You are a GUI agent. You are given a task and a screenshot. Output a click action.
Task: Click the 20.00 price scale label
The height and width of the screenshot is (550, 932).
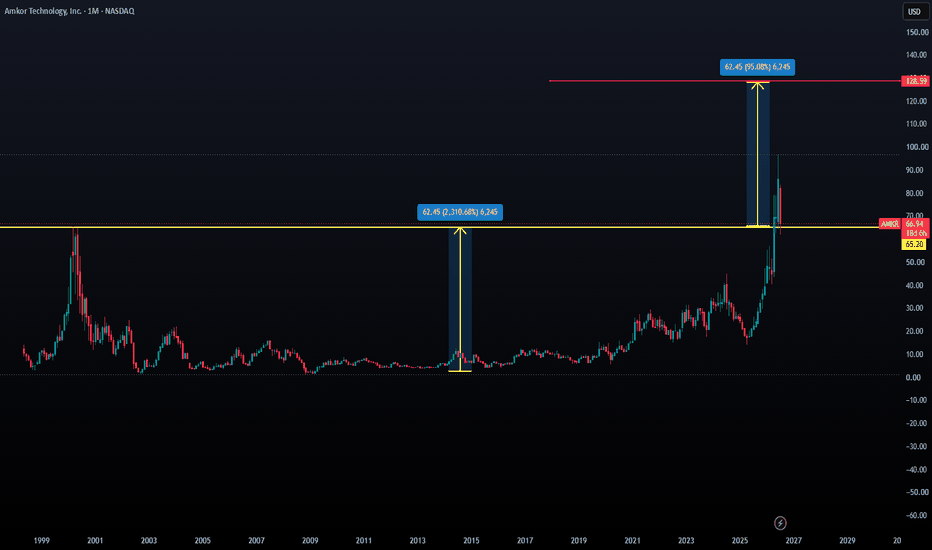(x=917, y=331)
